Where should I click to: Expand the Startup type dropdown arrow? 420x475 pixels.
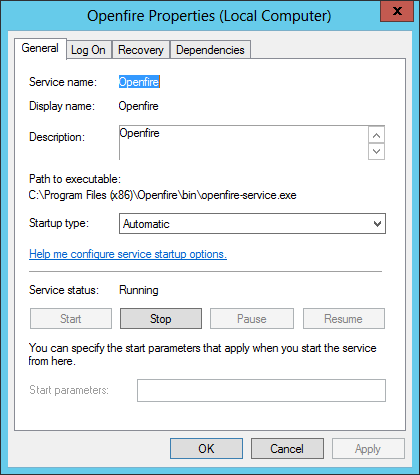377,224
